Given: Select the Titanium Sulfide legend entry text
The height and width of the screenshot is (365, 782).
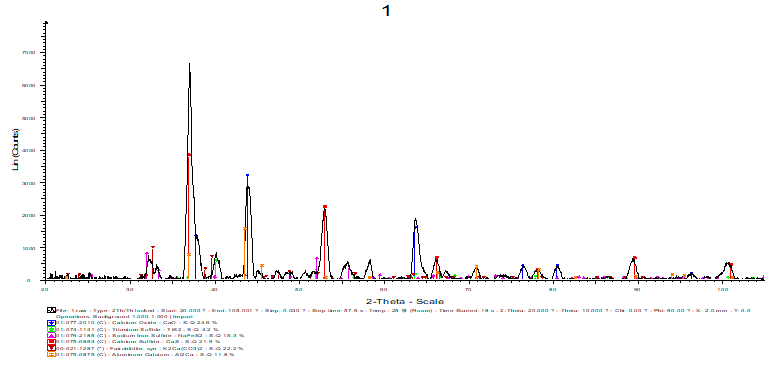Looking at the screenshot, I should click(x=137, y=329).
